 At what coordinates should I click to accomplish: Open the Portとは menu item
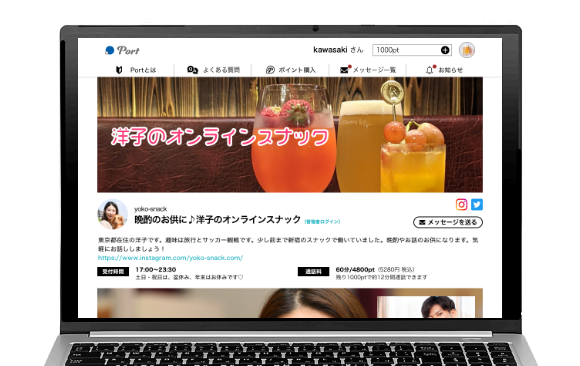click(x=143, y=70)
